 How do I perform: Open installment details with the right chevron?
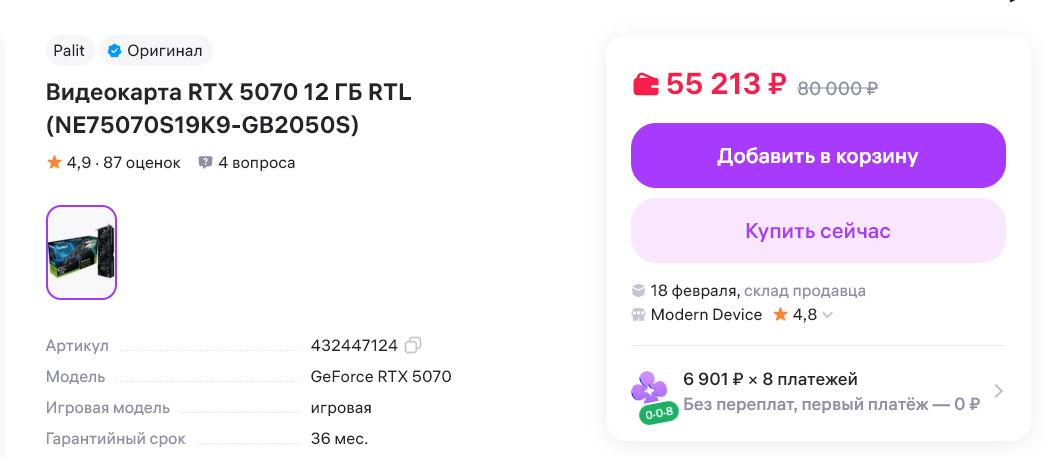(x=997, y=391)
